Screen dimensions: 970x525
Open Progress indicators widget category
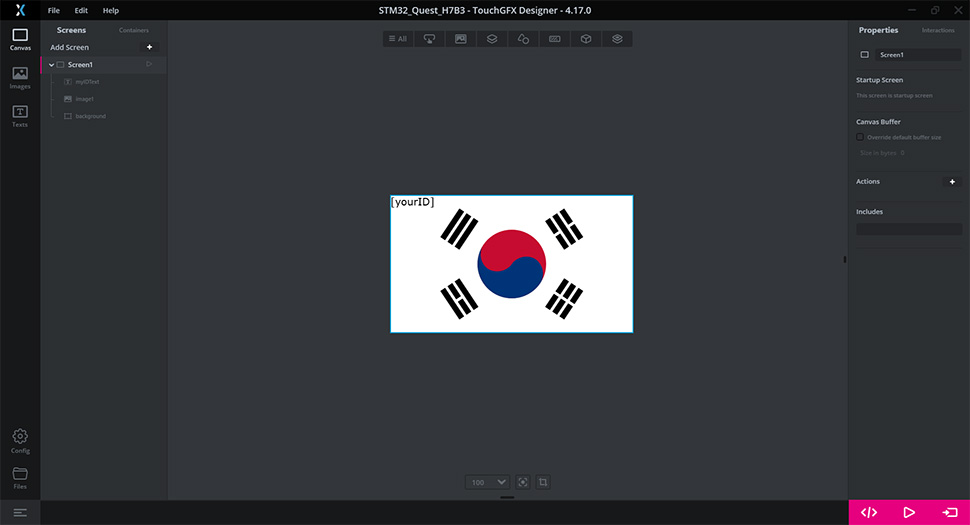pos(555,39)
